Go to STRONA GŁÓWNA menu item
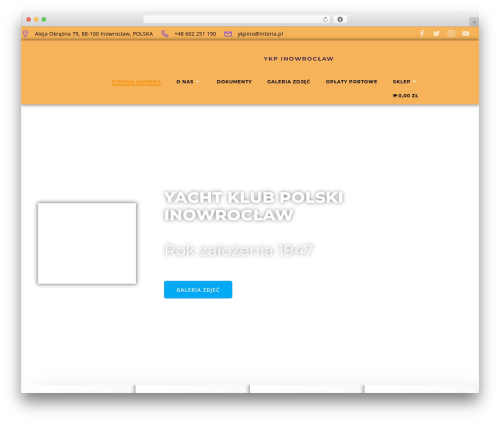 pos(136,82)
